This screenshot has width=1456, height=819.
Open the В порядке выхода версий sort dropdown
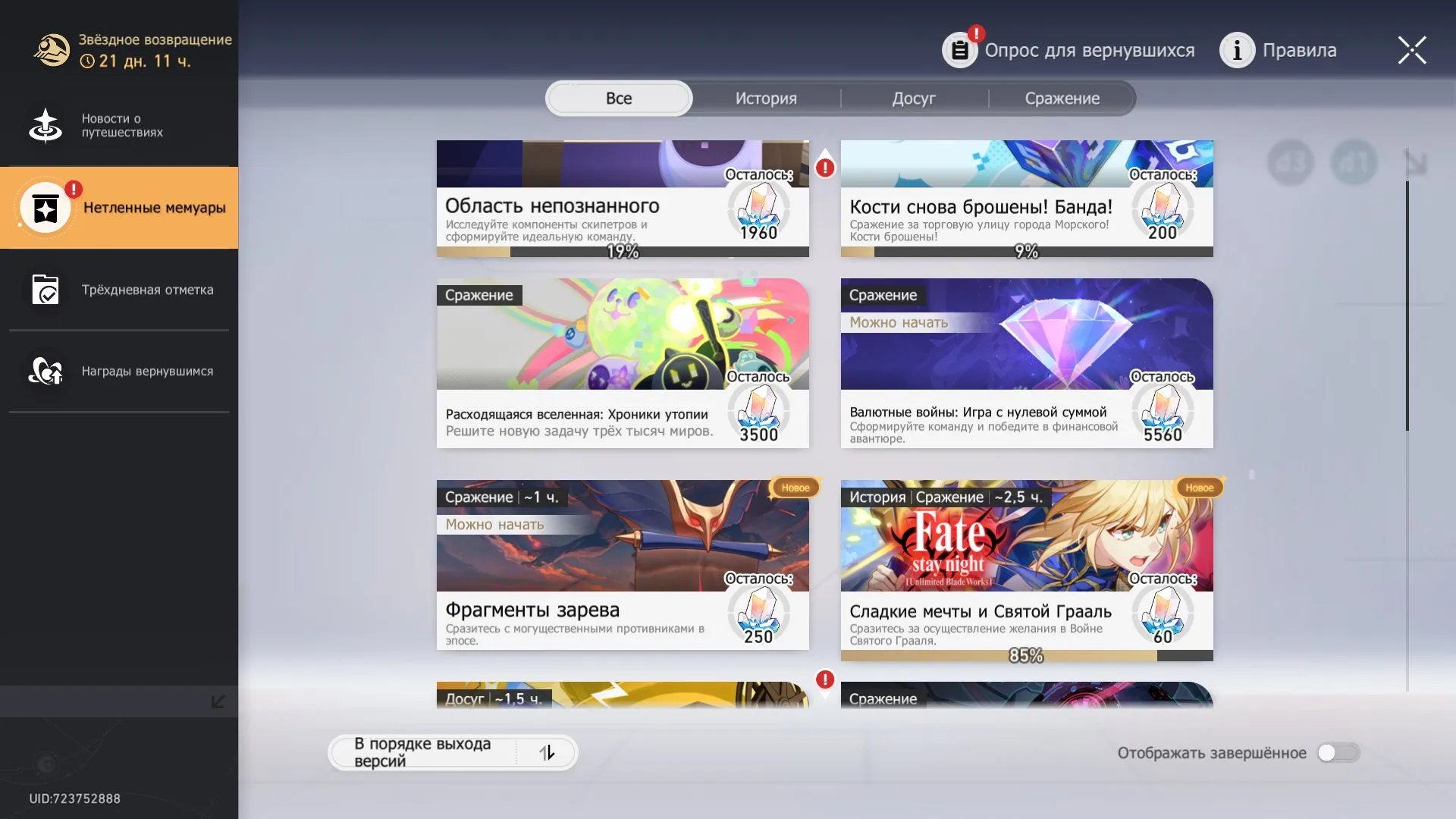453,752
